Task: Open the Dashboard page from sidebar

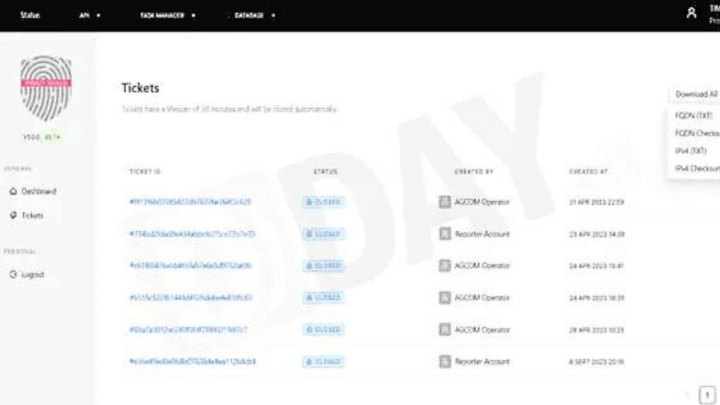Action: tap(38, 191)
